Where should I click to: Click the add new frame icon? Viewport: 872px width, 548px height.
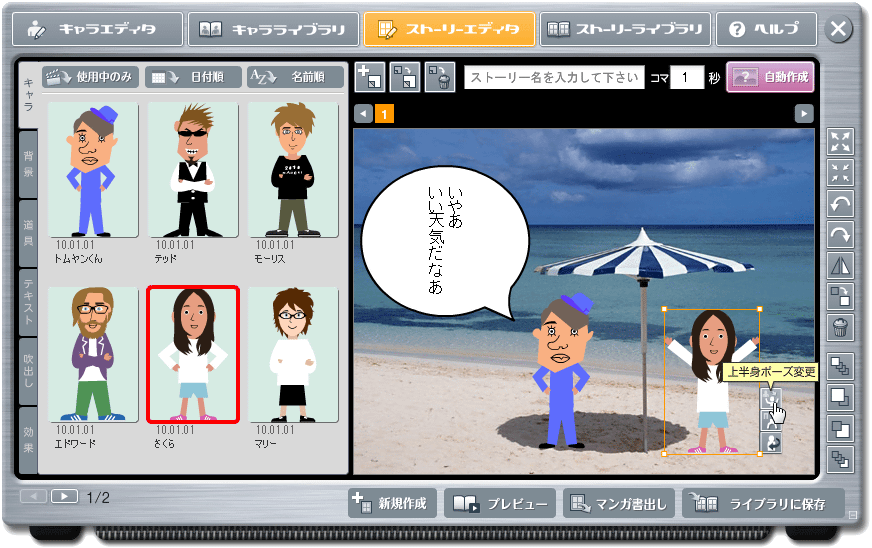coord(370,77)
